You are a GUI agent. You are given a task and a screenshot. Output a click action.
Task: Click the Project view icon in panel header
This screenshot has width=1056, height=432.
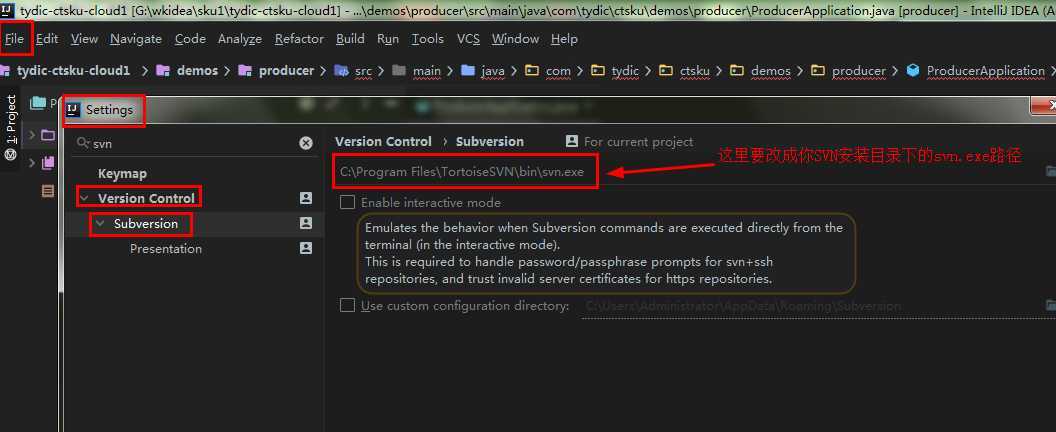coord(38,103)
